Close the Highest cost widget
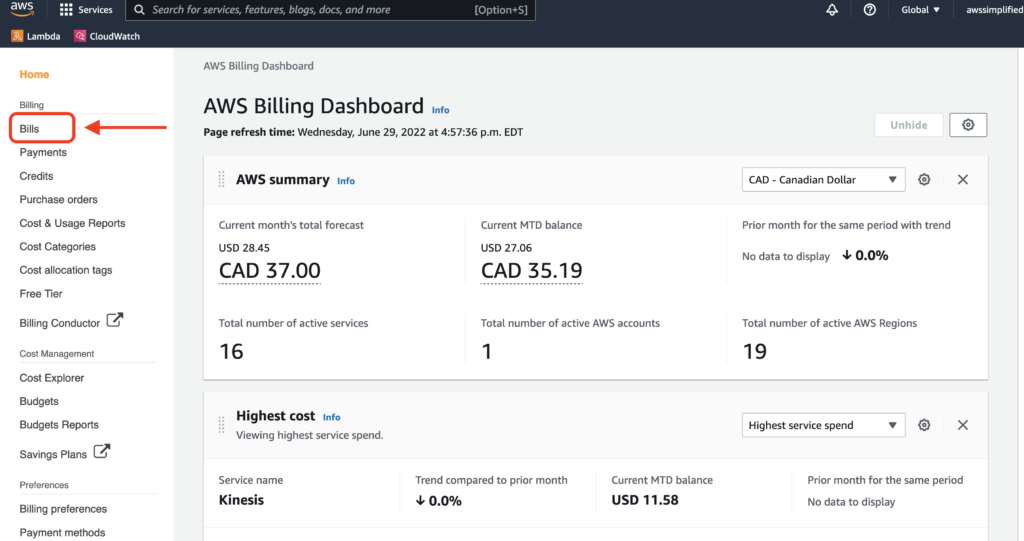Image resolution: width=1024 pixels, height=541 pixels. tap(962, 425)
